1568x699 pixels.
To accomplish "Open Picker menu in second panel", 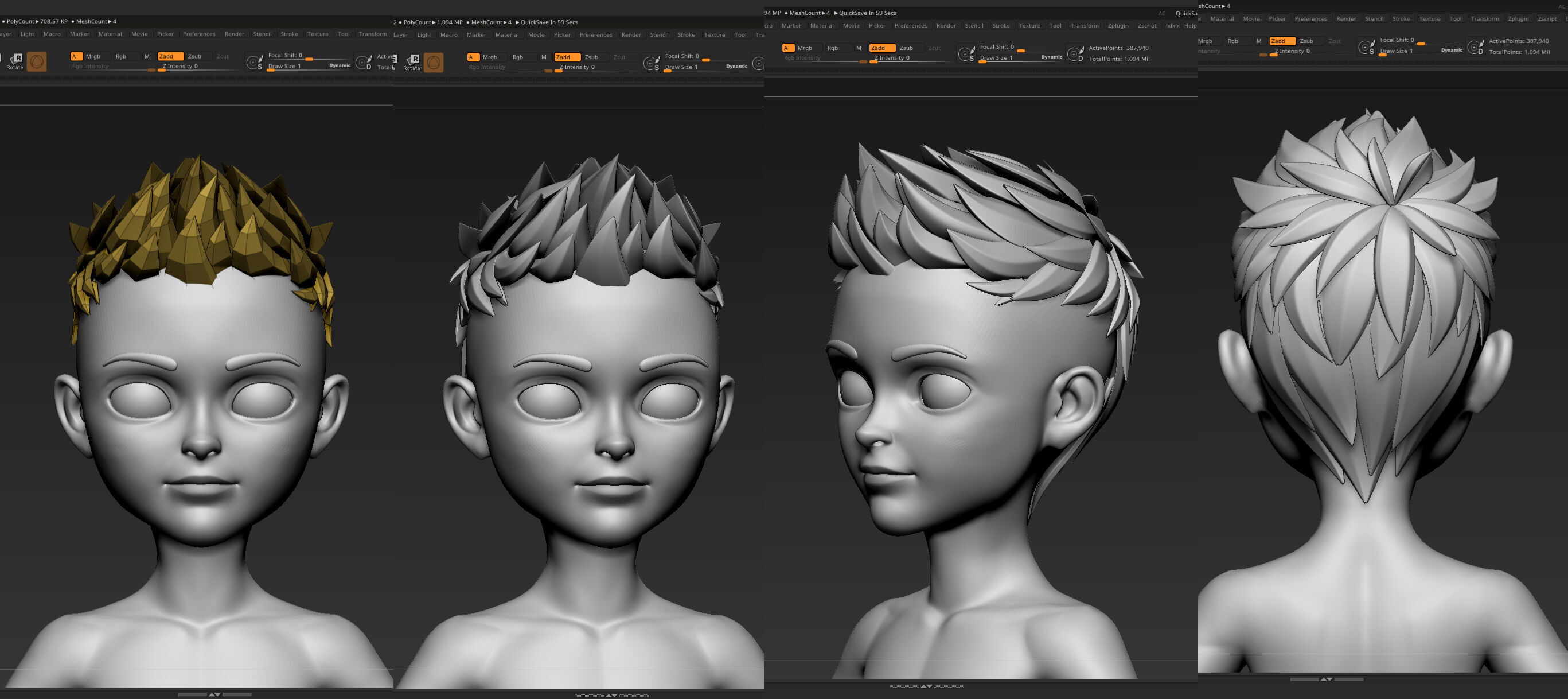I will [x=562, y=34].
